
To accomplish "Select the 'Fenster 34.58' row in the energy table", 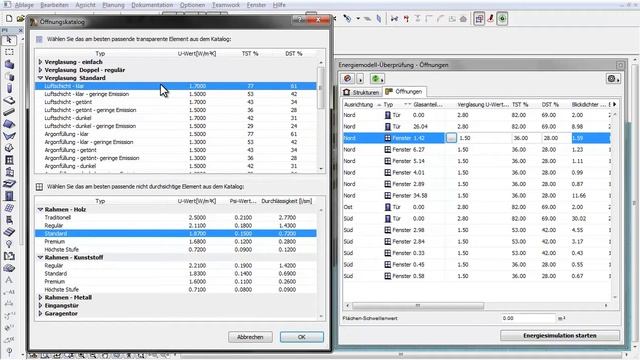I will point(477,196).
